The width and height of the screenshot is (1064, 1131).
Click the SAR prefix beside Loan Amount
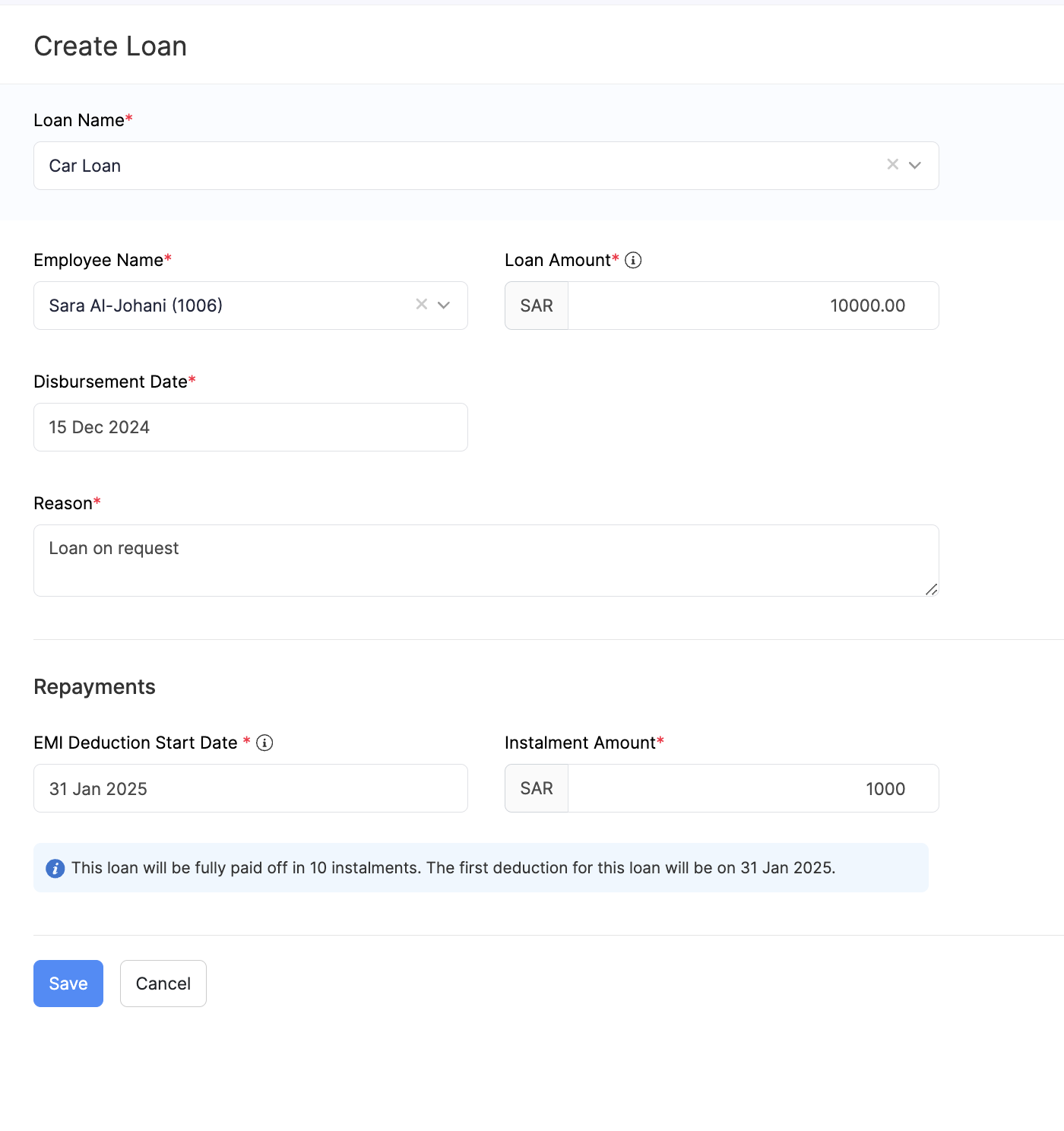point(537,306)
